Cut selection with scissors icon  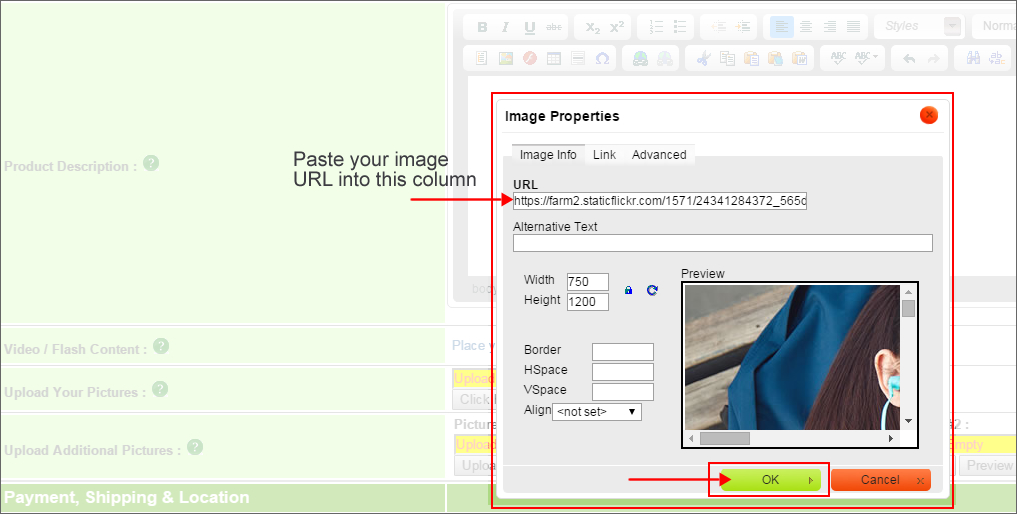[x=703, y=58]
